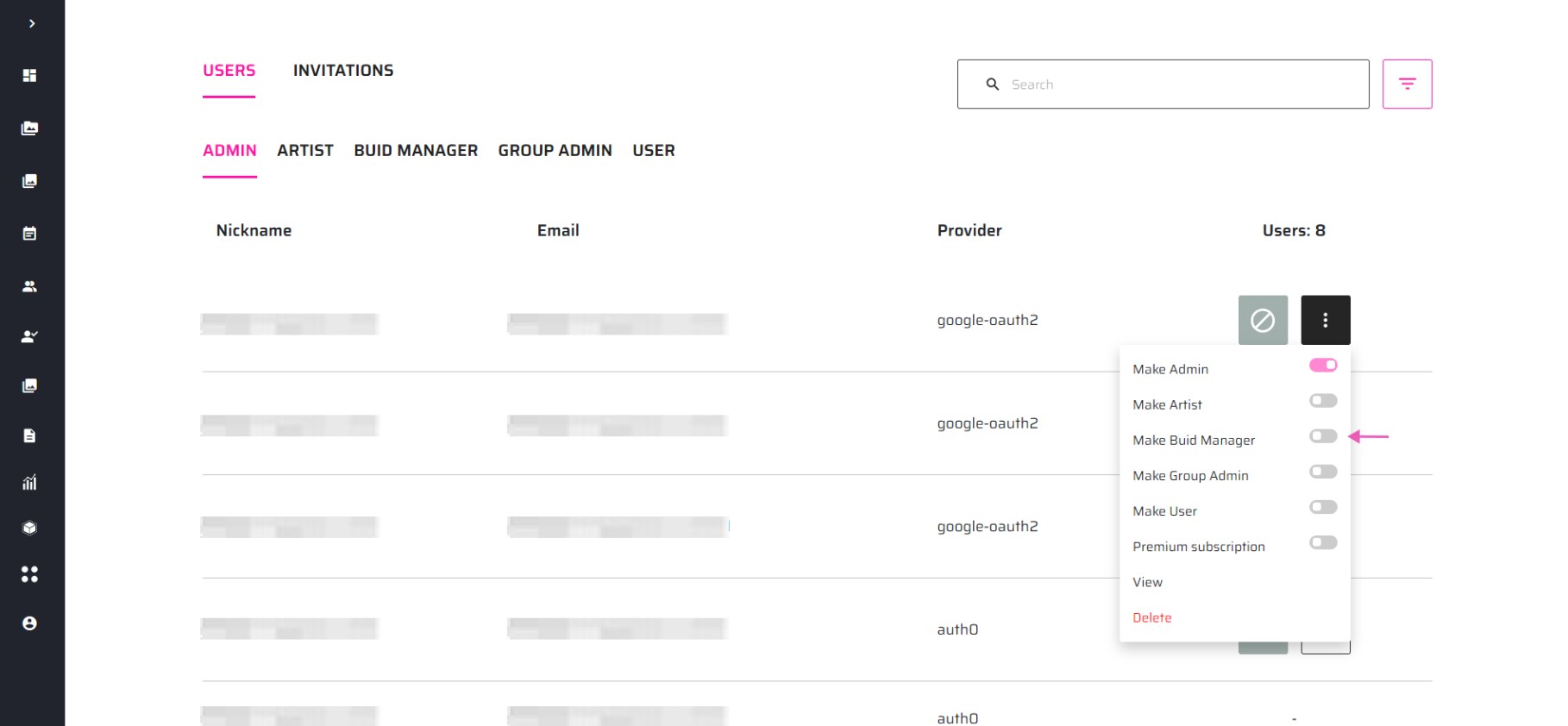Open the verified user checkmark icon in sidebar
The width and height of the screenshot is (1568, 726).
coord(29,336)
